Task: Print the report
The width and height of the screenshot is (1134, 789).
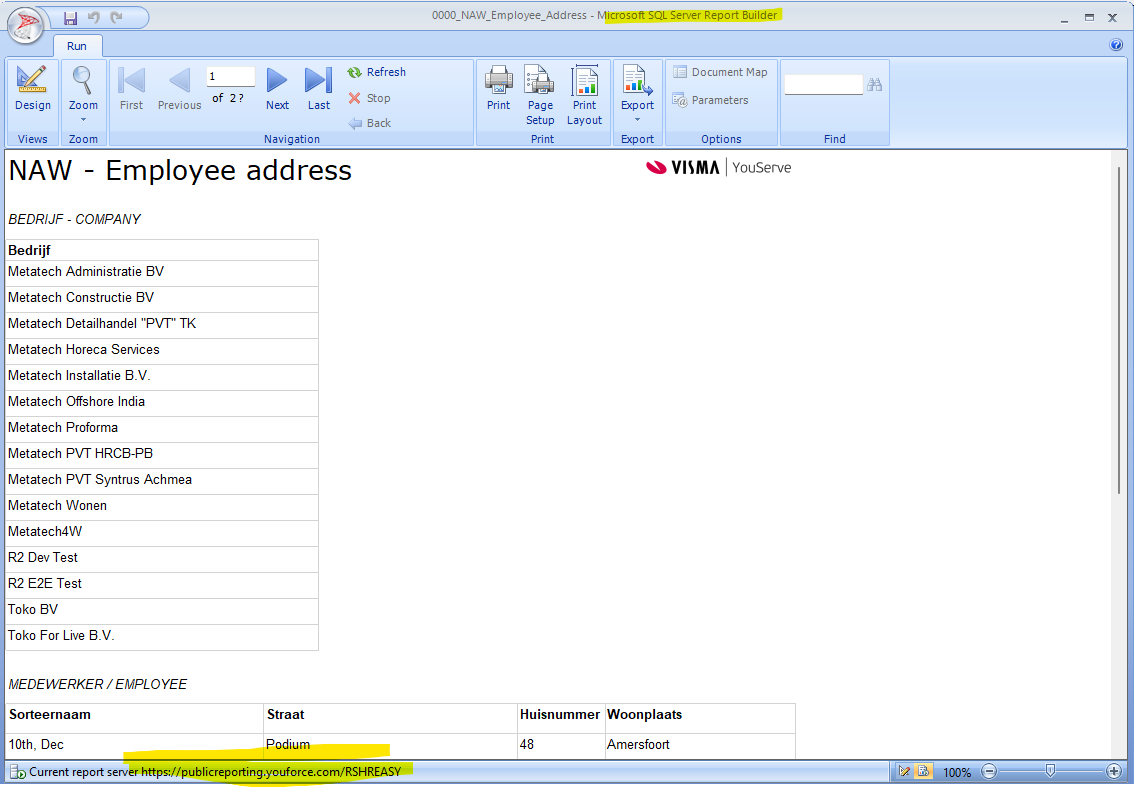Action: click(498, 88)
